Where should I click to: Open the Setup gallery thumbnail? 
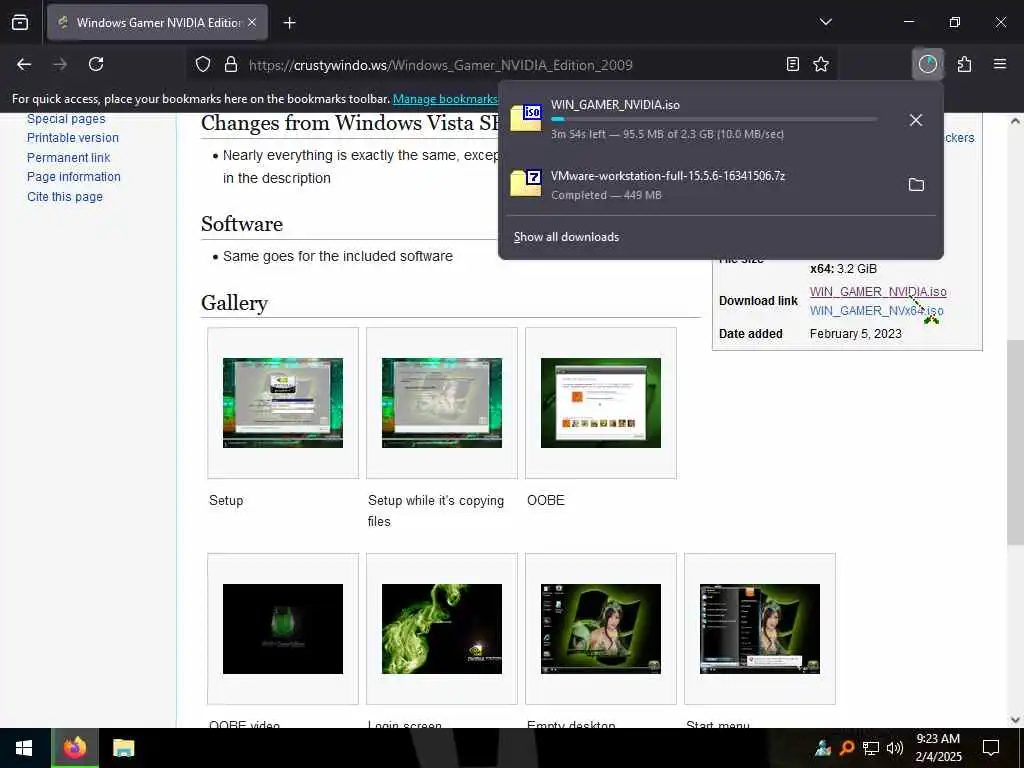point(283,403)
